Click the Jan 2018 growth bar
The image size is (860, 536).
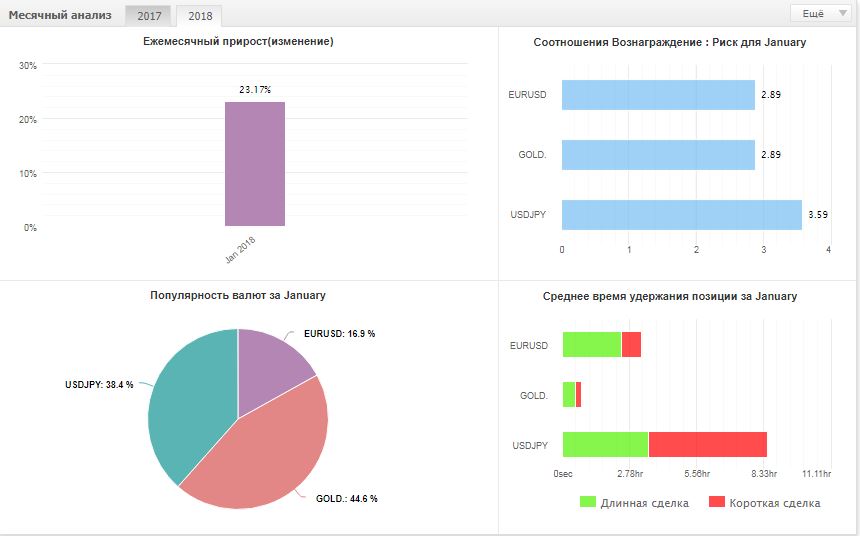(x=254, y=163)
